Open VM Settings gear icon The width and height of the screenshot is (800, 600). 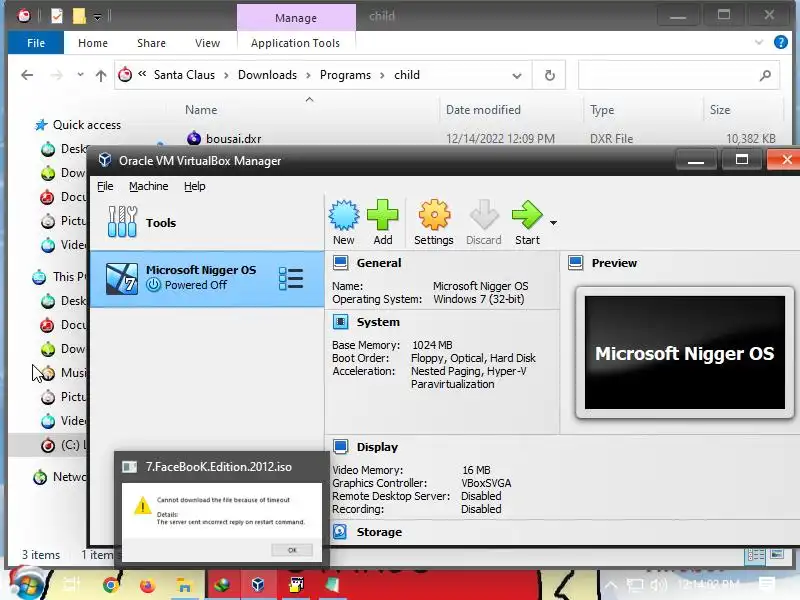[x=434, y=216]
